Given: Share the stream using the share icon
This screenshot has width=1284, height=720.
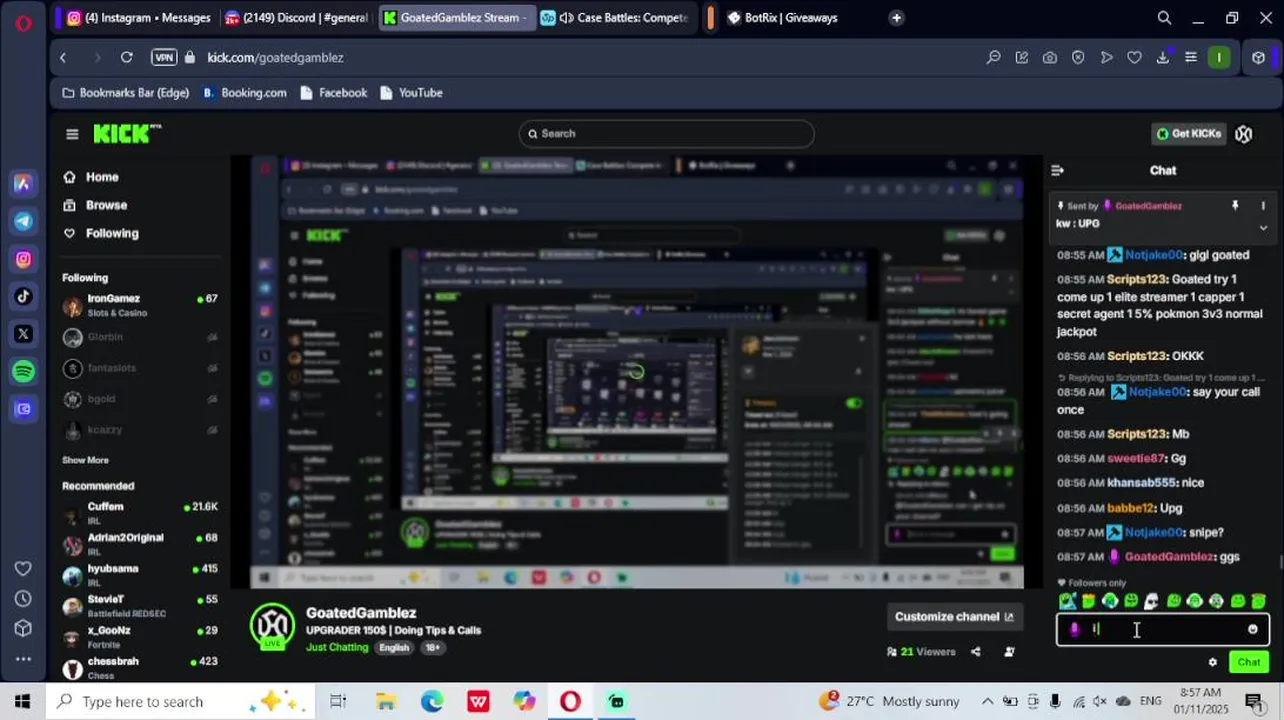Looking at the screenshot, I should pyautogui.click(x=975, y=652).
